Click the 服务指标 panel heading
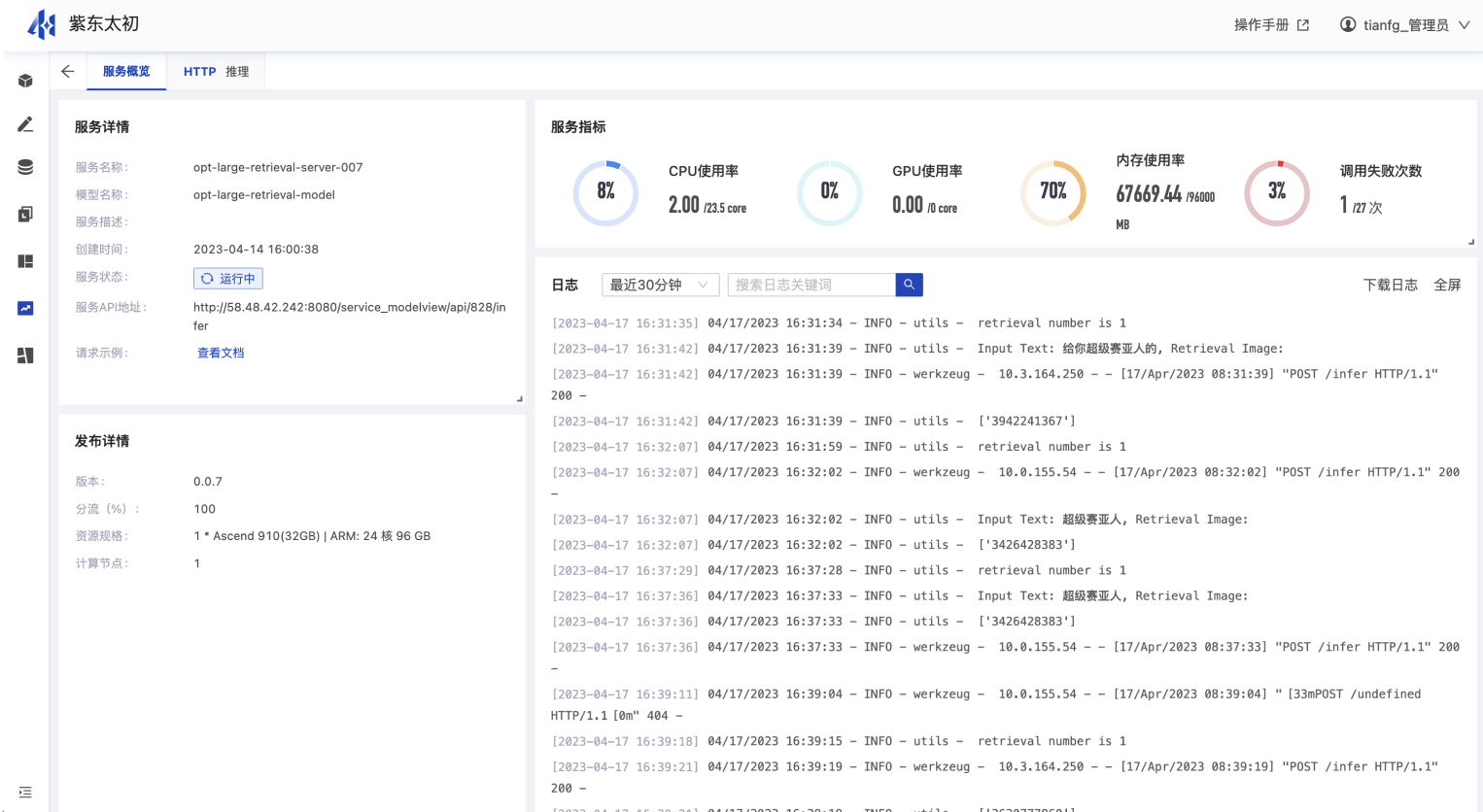Viewport: 1483px width, 812px height. (578, 126)
